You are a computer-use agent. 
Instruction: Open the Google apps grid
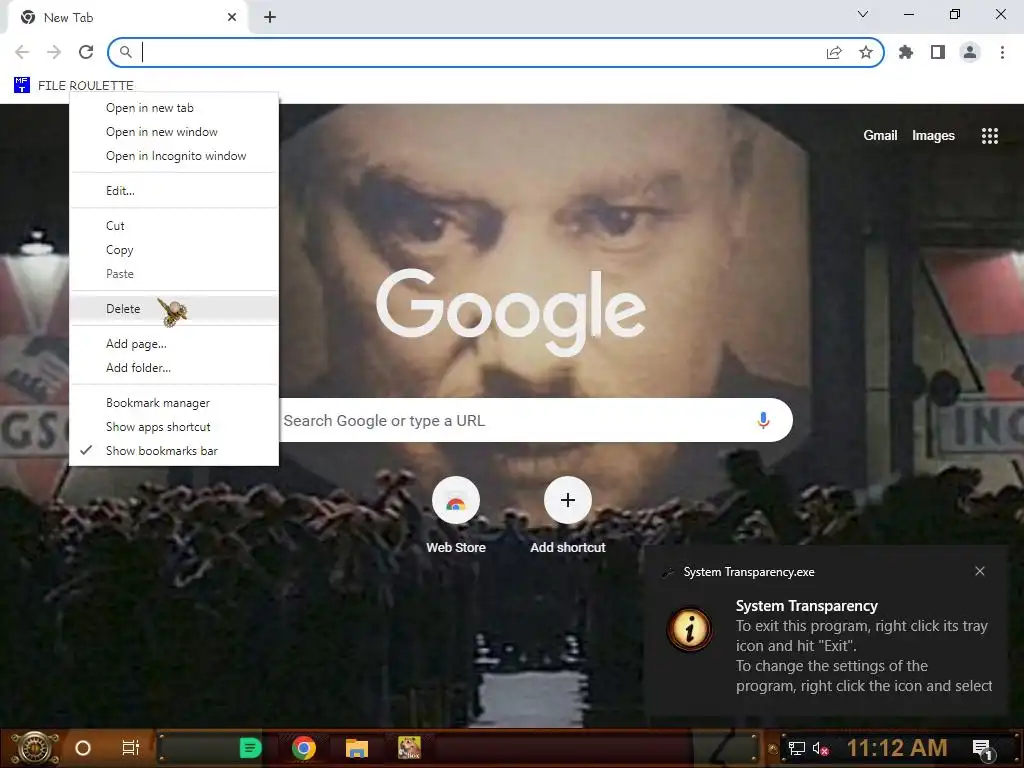click(990, 136)
